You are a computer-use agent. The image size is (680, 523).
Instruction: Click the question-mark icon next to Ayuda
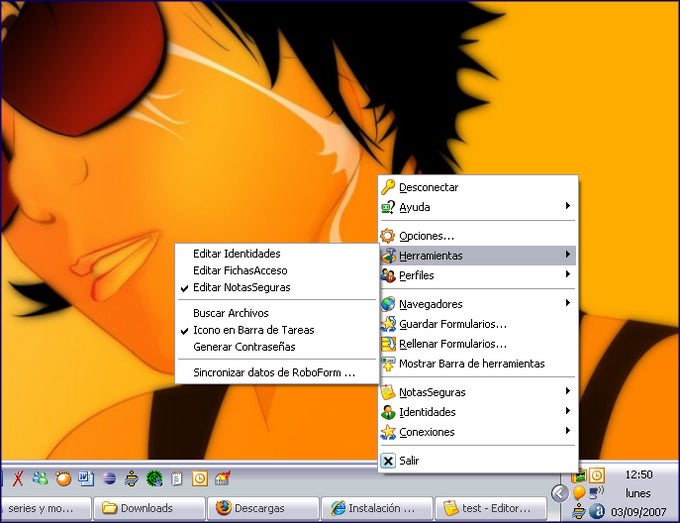[388, 207]
